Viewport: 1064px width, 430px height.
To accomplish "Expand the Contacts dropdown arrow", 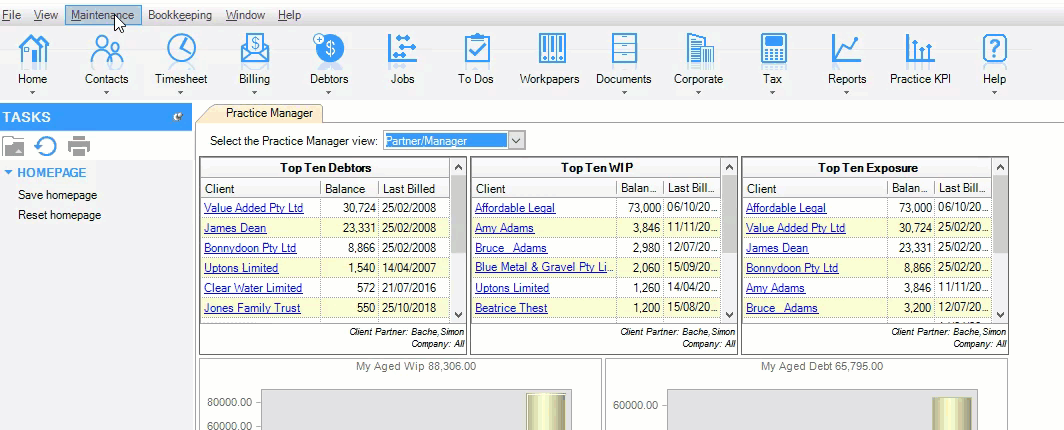I will (107, 93).
